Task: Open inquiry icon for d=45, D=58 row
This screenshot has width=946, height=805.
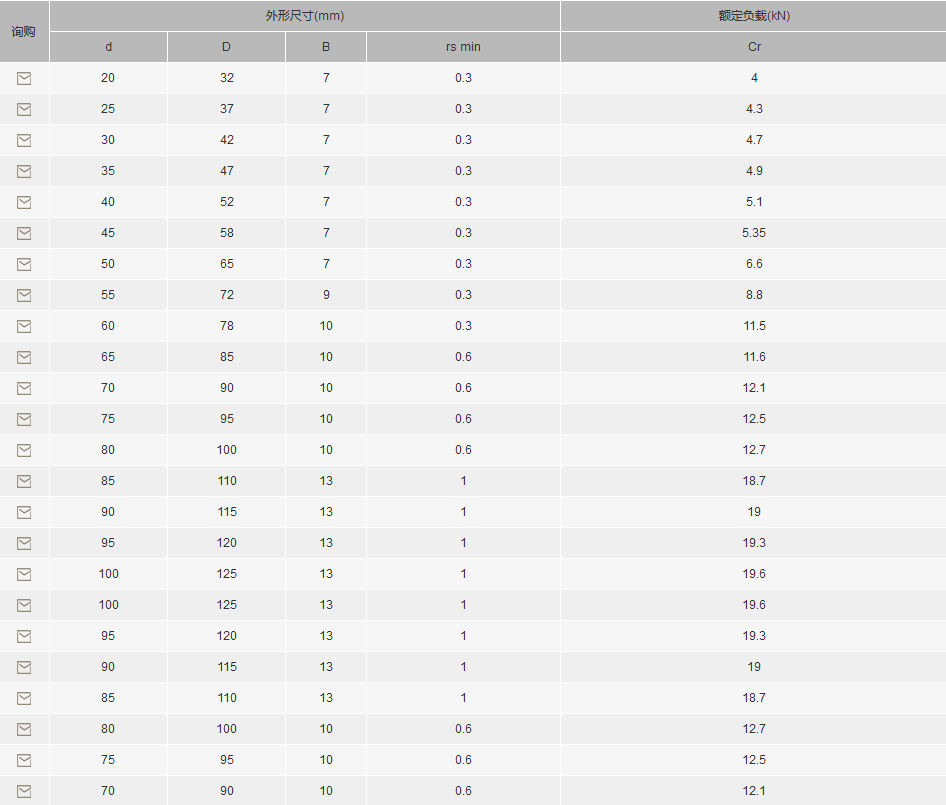Action: pos(24,234)
